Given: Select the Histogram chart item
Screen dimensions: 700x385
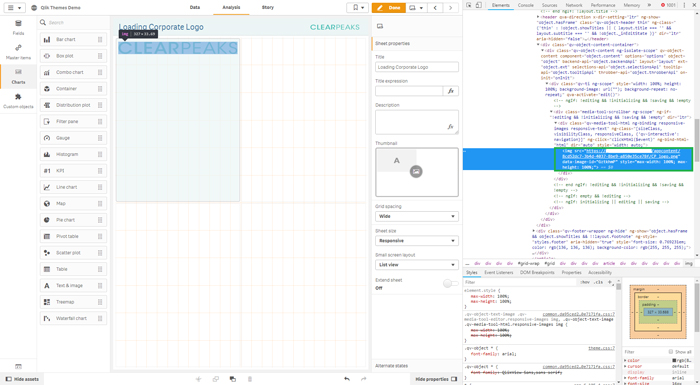Looking at the screenshot, I should click(x=73, y=155).
